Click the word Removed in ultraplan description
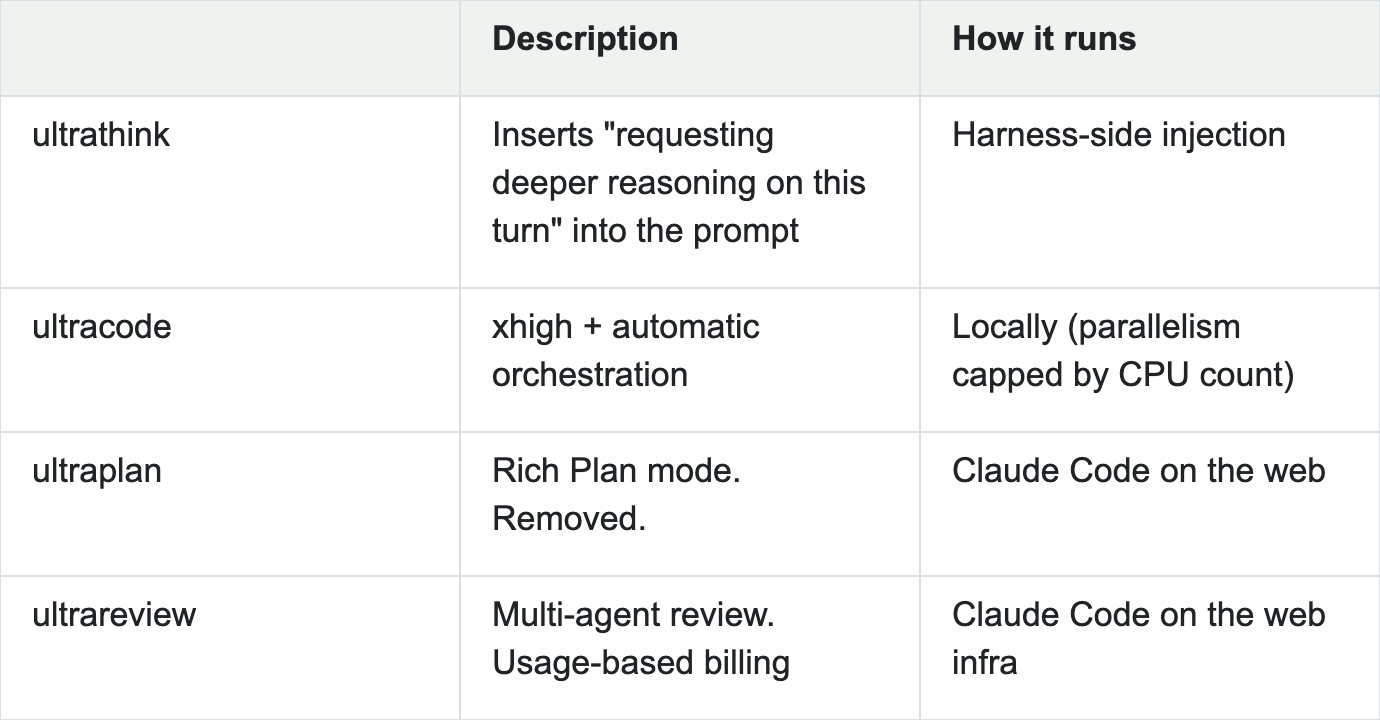 [x=569, y=519]
